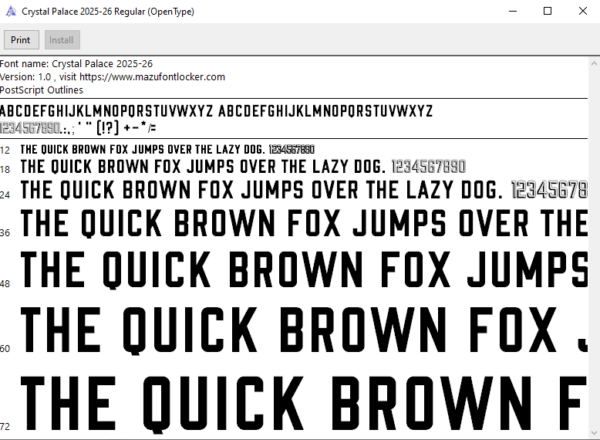
Task: Minimize the font viewer window
Action: point(513,11)
